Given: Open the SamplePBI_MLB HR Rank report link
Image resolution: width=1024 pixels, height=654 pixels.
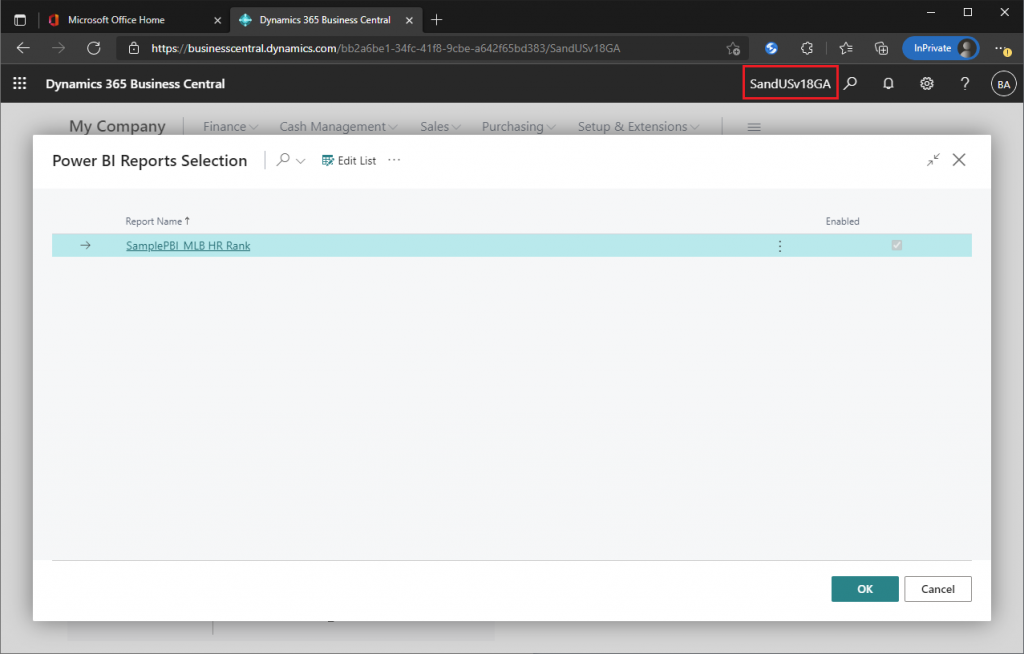Looking at the screenshot, I should pyautogui.click(x=188, y=246).
